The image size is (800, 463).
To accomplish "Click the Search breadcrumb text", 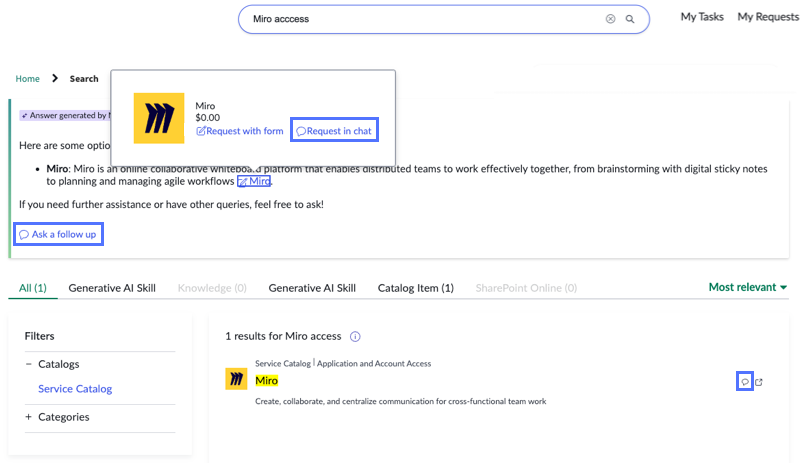I will (x=84, y=79).
